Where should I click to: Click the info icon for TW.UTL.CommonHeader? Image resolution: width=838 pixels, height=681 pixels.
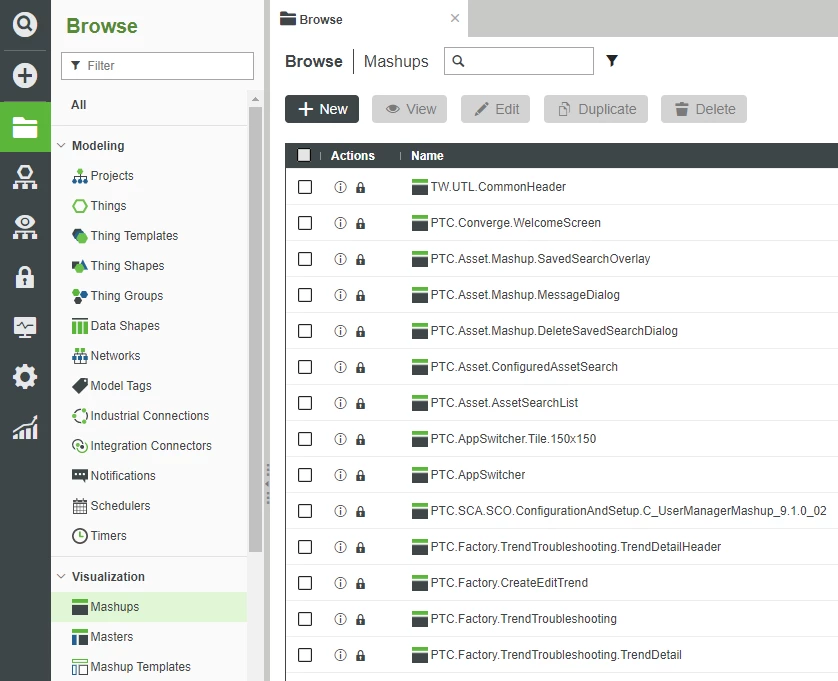point(340,187)
